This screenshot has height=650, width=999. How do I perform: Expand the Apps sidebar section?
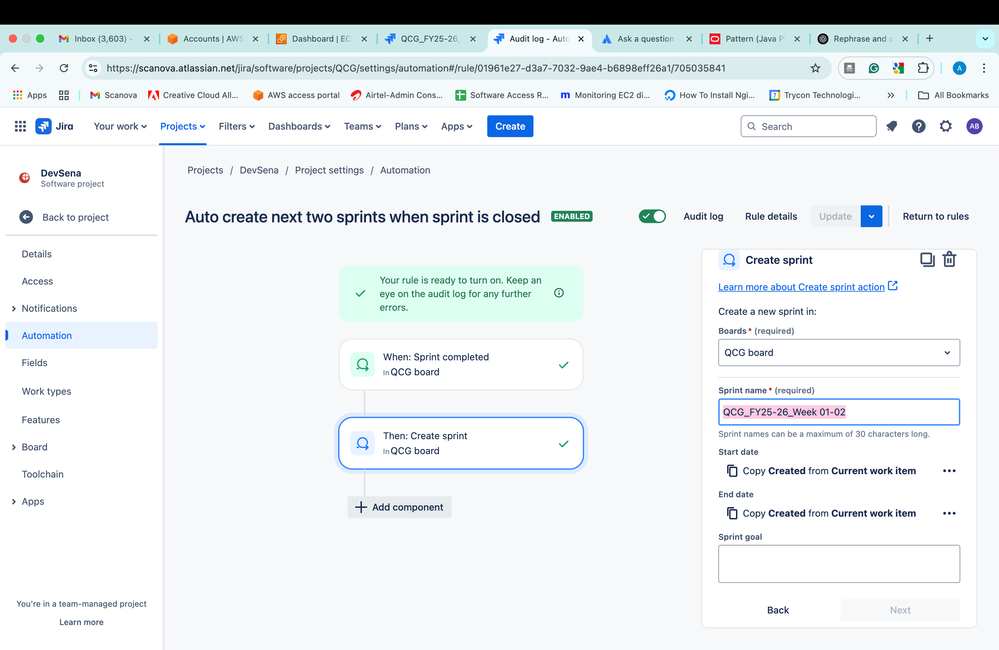(x=13, y=502)
